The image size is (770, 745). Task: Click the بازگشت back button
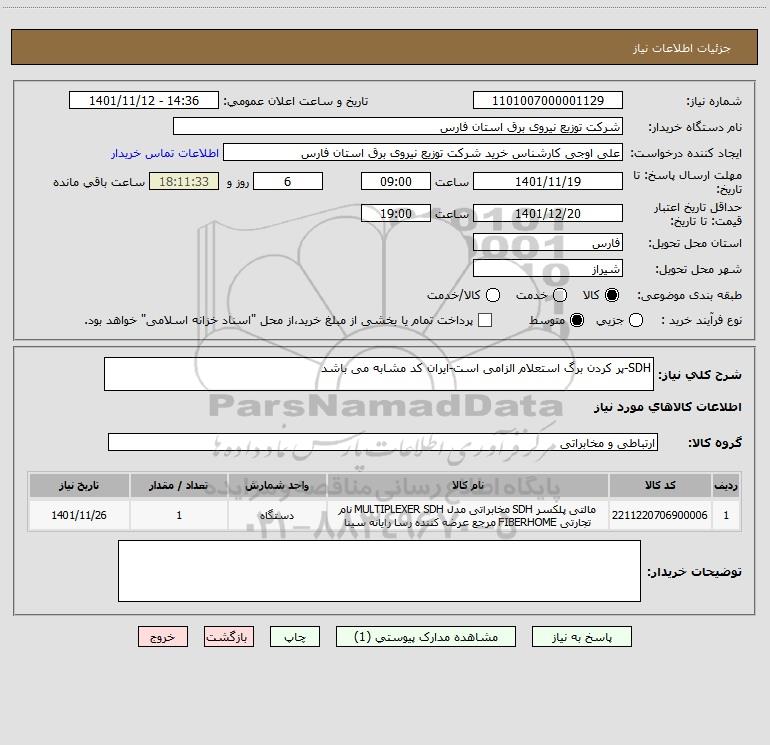point(229,637)
